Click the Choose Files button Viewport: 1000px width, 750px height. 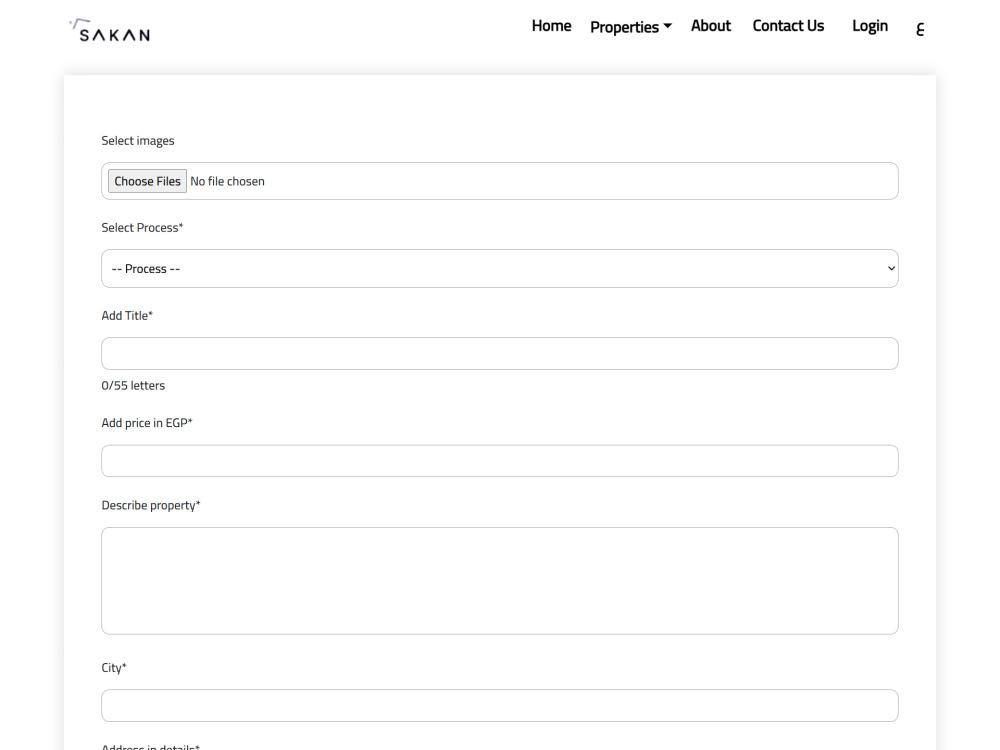click(x=147, y=181)
